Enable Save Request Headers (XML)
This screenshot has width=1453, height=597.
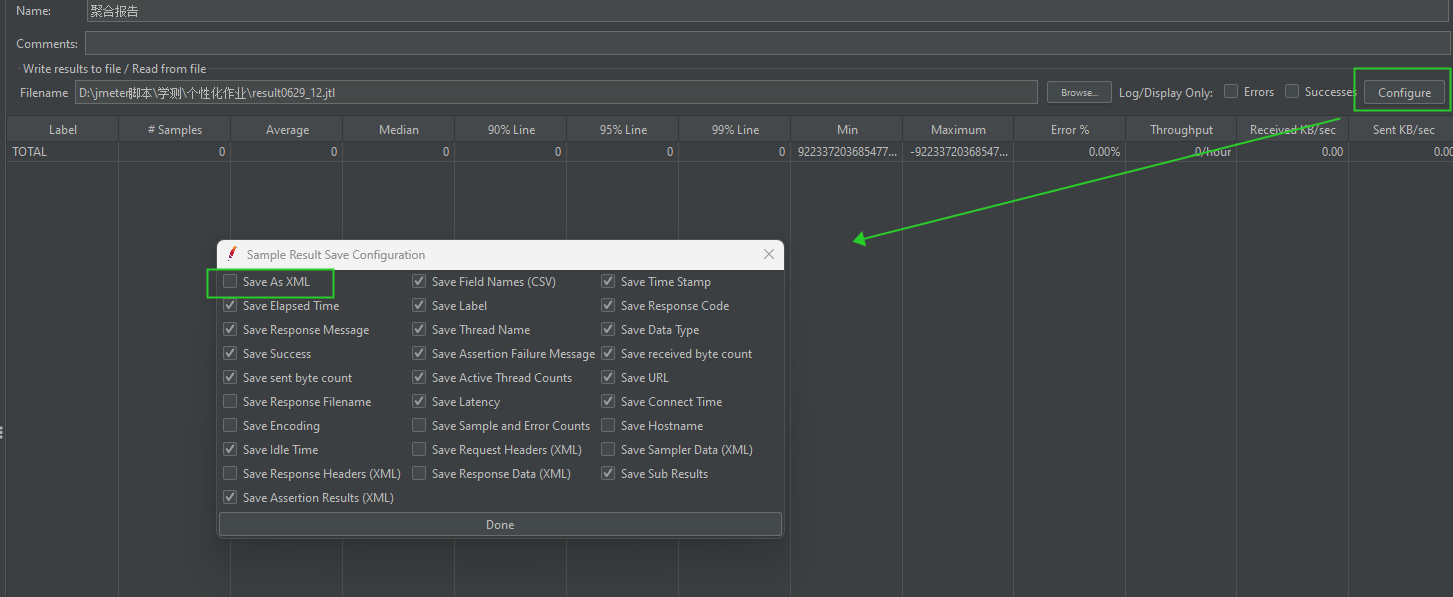(420, 450)
